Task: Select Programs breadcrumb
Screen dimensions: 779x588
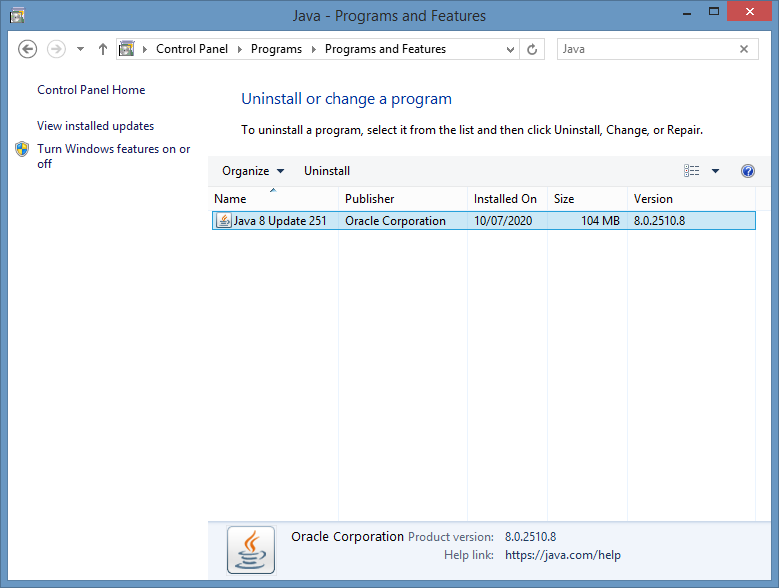Action: coord(276,49)
